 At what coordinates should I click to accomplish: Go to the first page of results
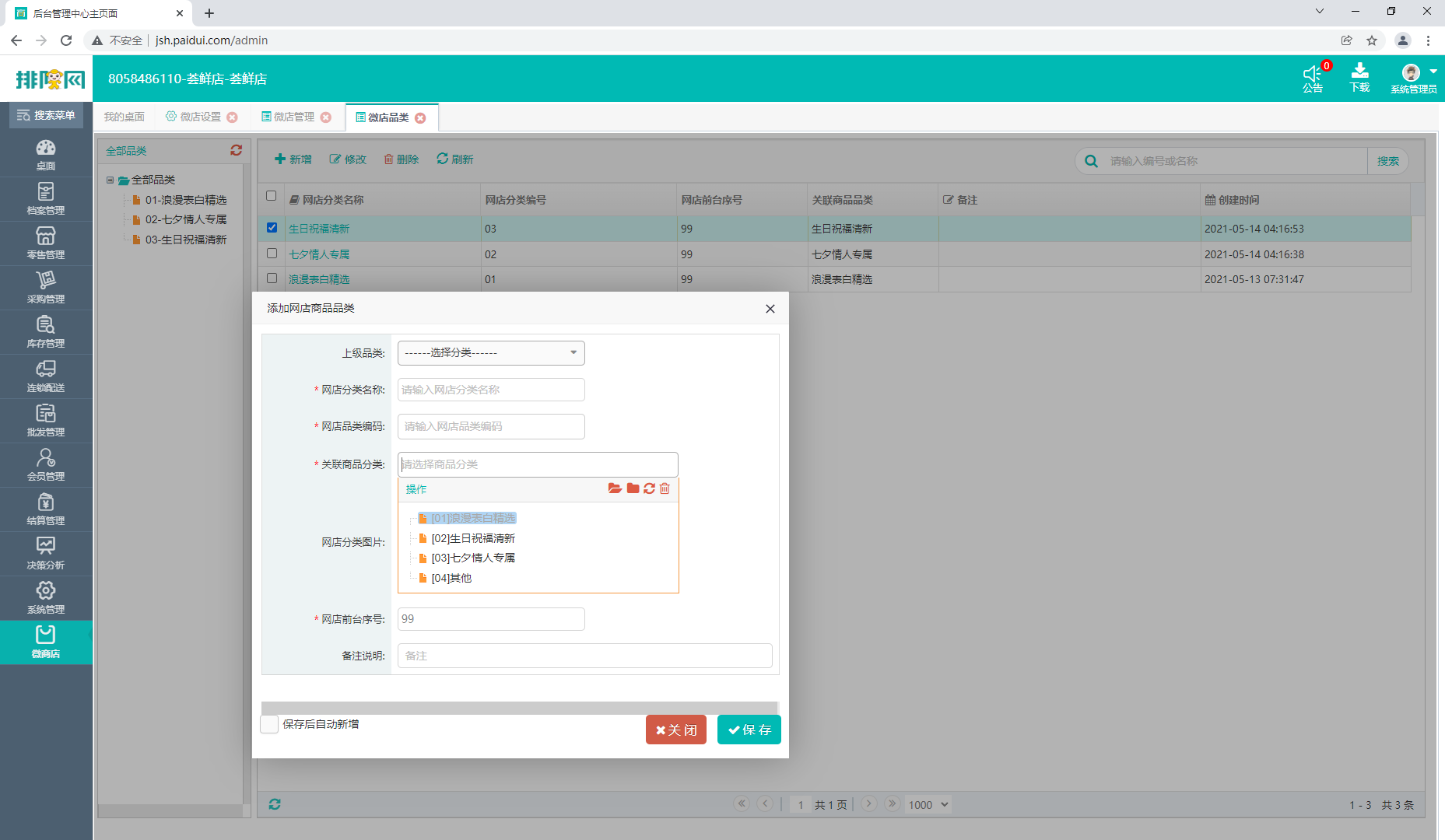742,803
